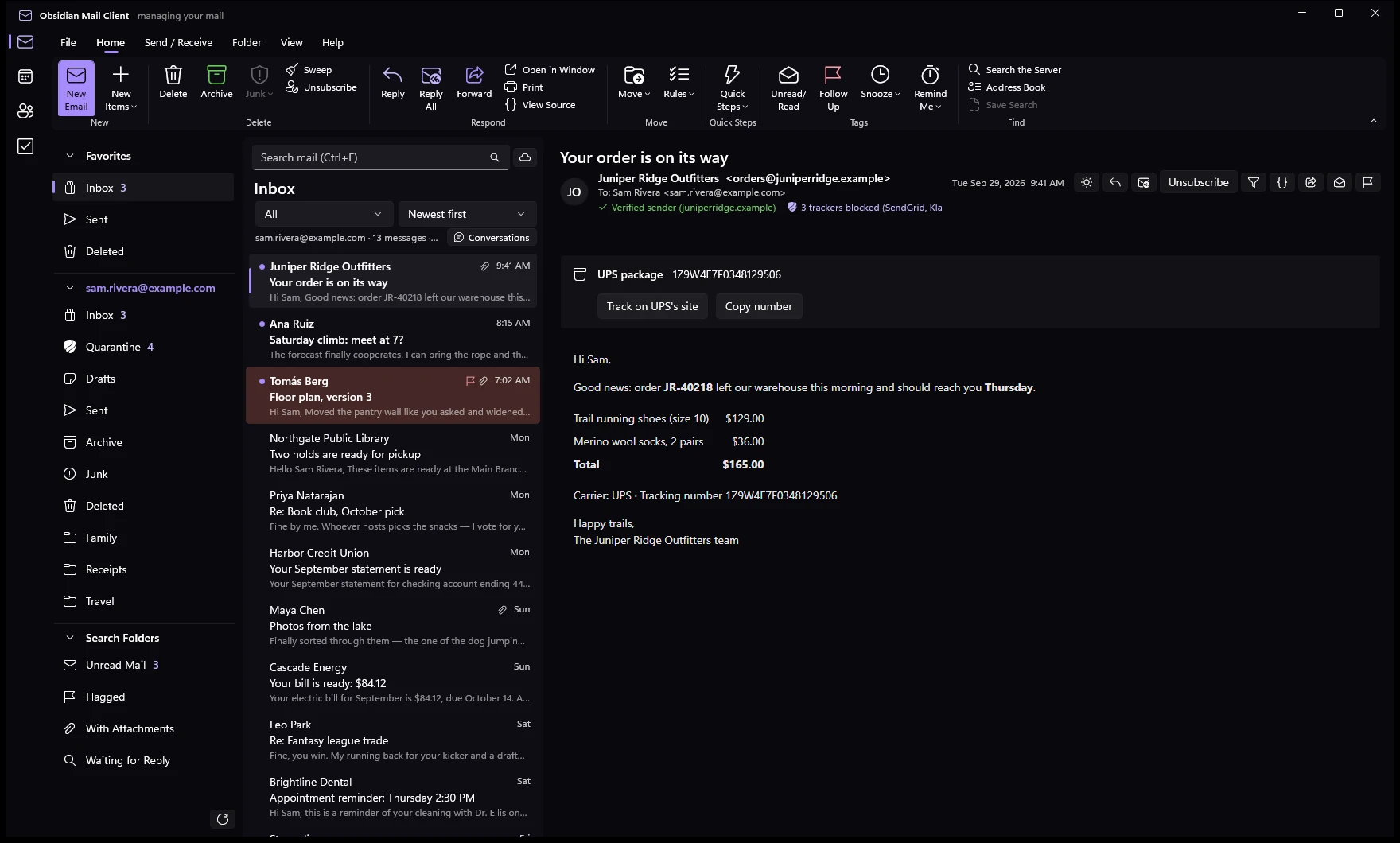Click Sweep in the Delete group
Image resolution: width=1400 pixels, height=843 pixels.
click(x=309, y=70)
